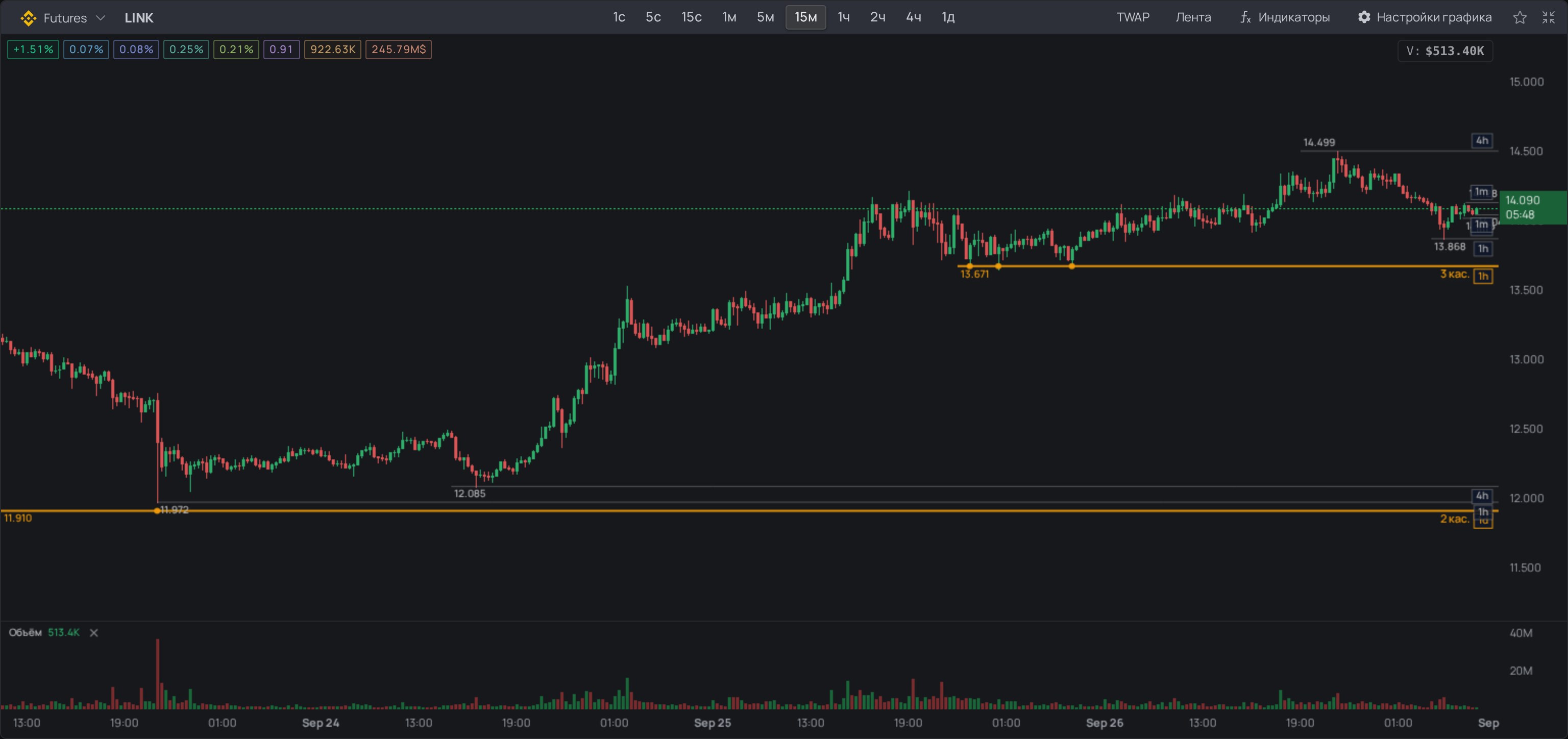Click the Binance Futures logo icon
The width and height of the screenshot is (1568, 739).
click(28, 18)
